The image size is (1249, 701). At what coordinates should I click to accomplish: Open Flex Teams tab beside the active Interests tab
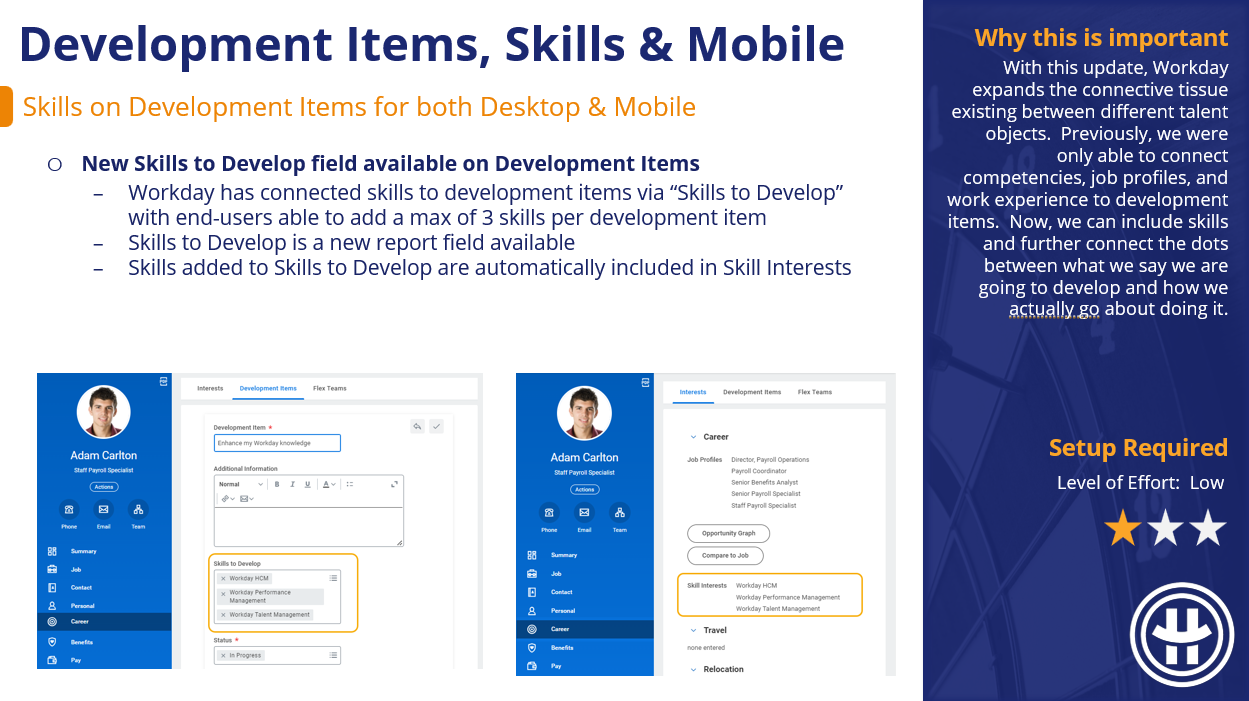click(814, 392)
